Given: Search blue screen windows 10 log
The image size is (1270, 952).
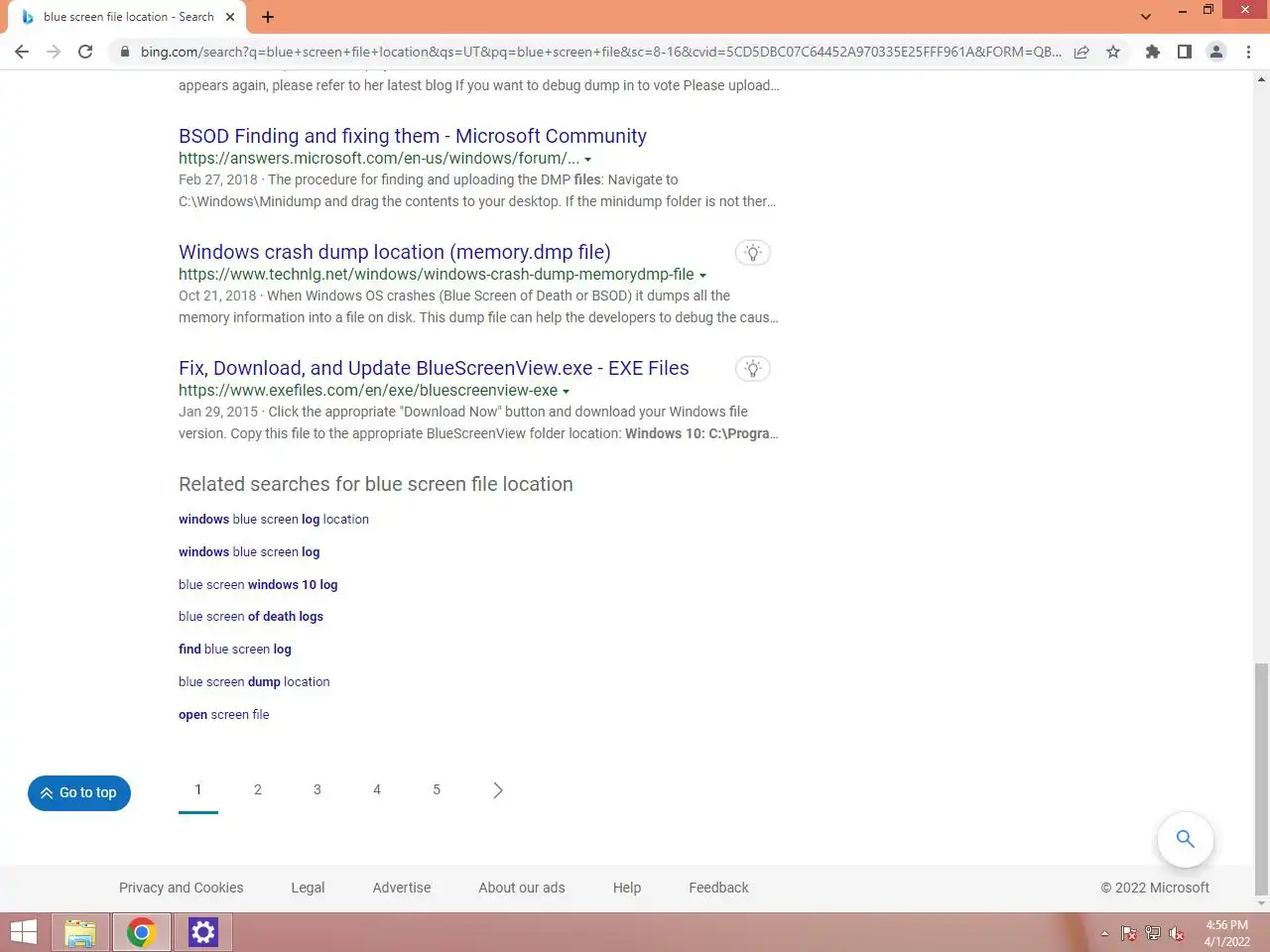Looking at the screenshot, I should [x=258, y=584].
